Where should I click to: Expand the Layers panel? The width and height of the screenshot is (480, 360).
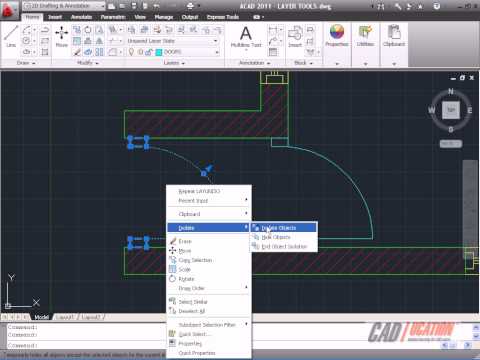pos(175,63)
